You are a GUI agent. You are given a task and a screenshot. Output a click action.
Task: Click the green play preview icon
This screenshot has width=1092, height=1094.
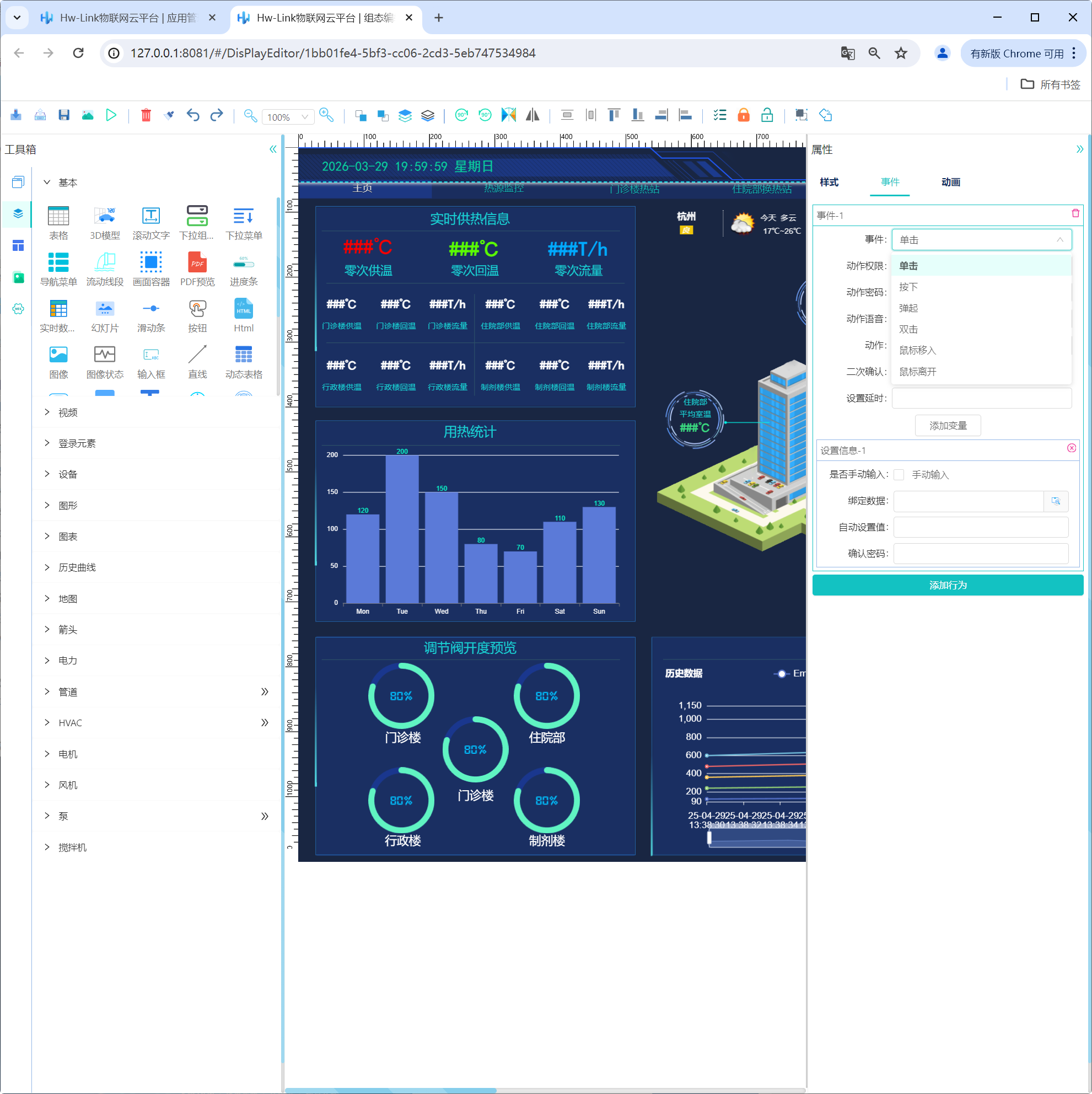[111, 115]
